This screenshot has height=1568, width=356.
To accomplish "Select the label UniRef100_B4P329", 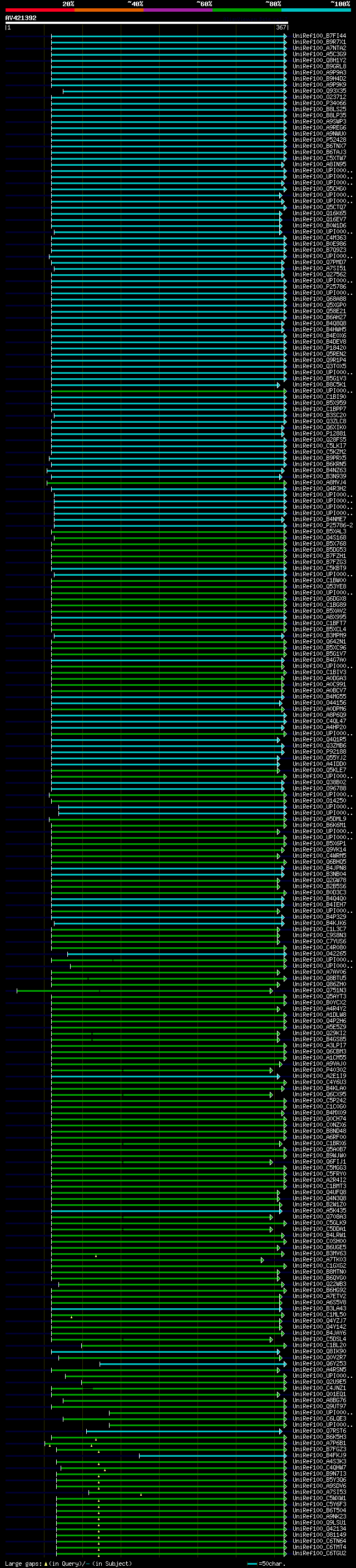I will (319, 917).
